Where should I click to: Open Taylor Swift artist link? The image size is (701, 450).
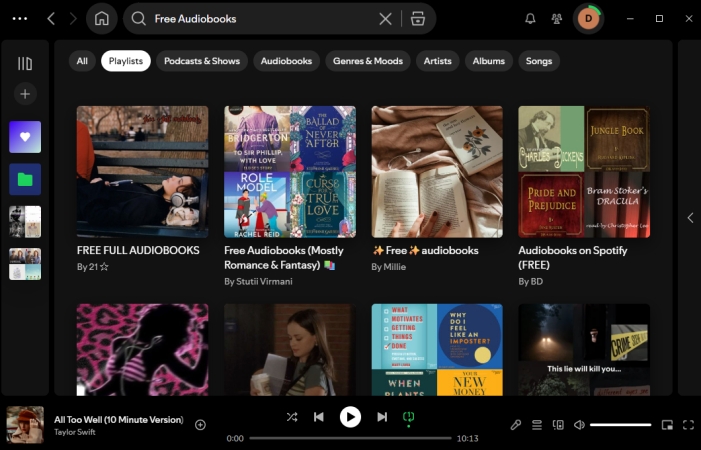click(x=75, y=432)
